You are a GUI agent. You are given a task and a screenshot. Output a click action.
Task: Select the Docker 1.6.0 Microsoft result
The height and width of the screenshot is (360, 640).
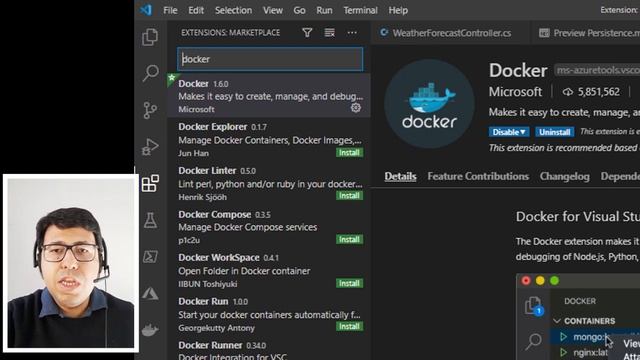click(x=269, y=96)
